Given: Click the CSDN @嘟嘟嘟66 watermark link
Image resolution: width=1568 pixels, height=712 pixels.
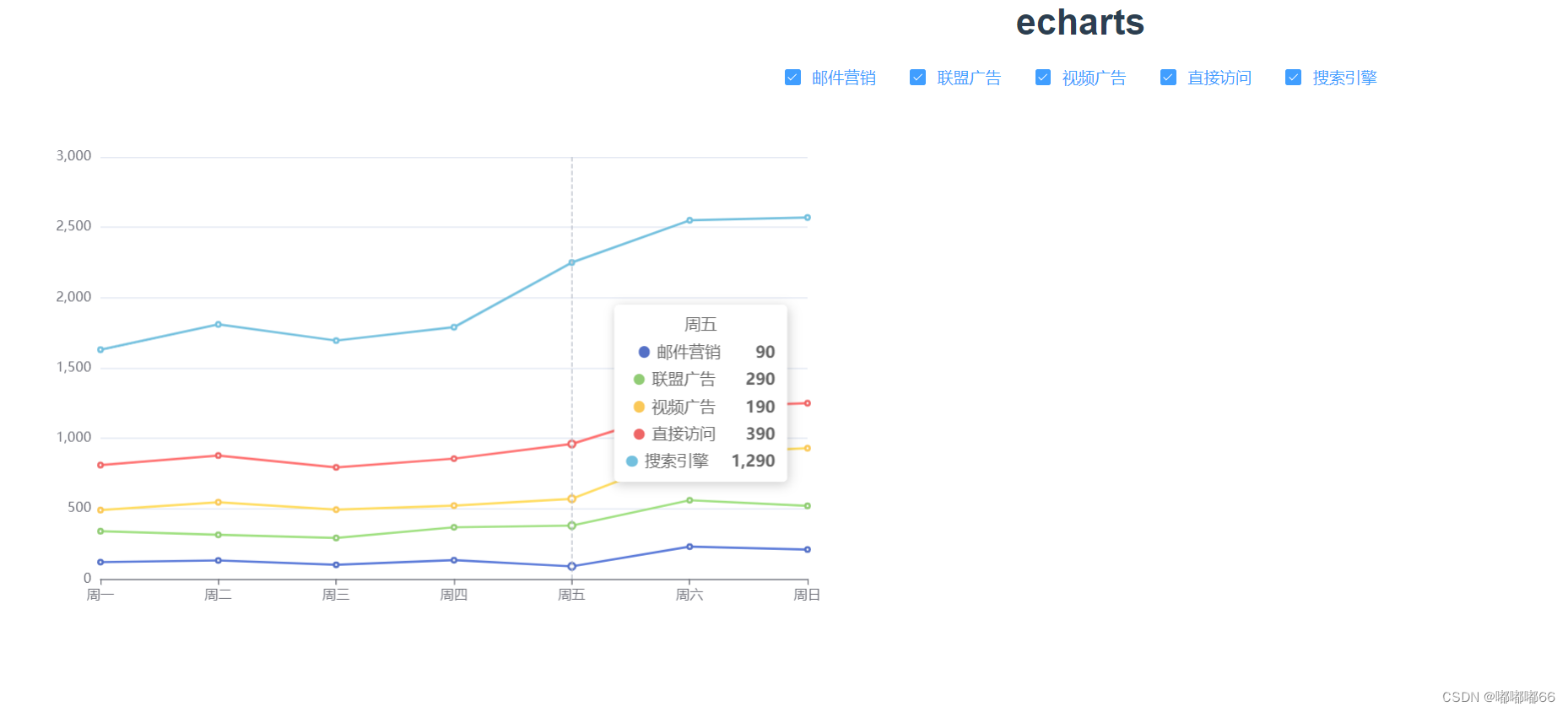Looking at the screenshot, I should pyautogui.click(x=1497, y=698).
